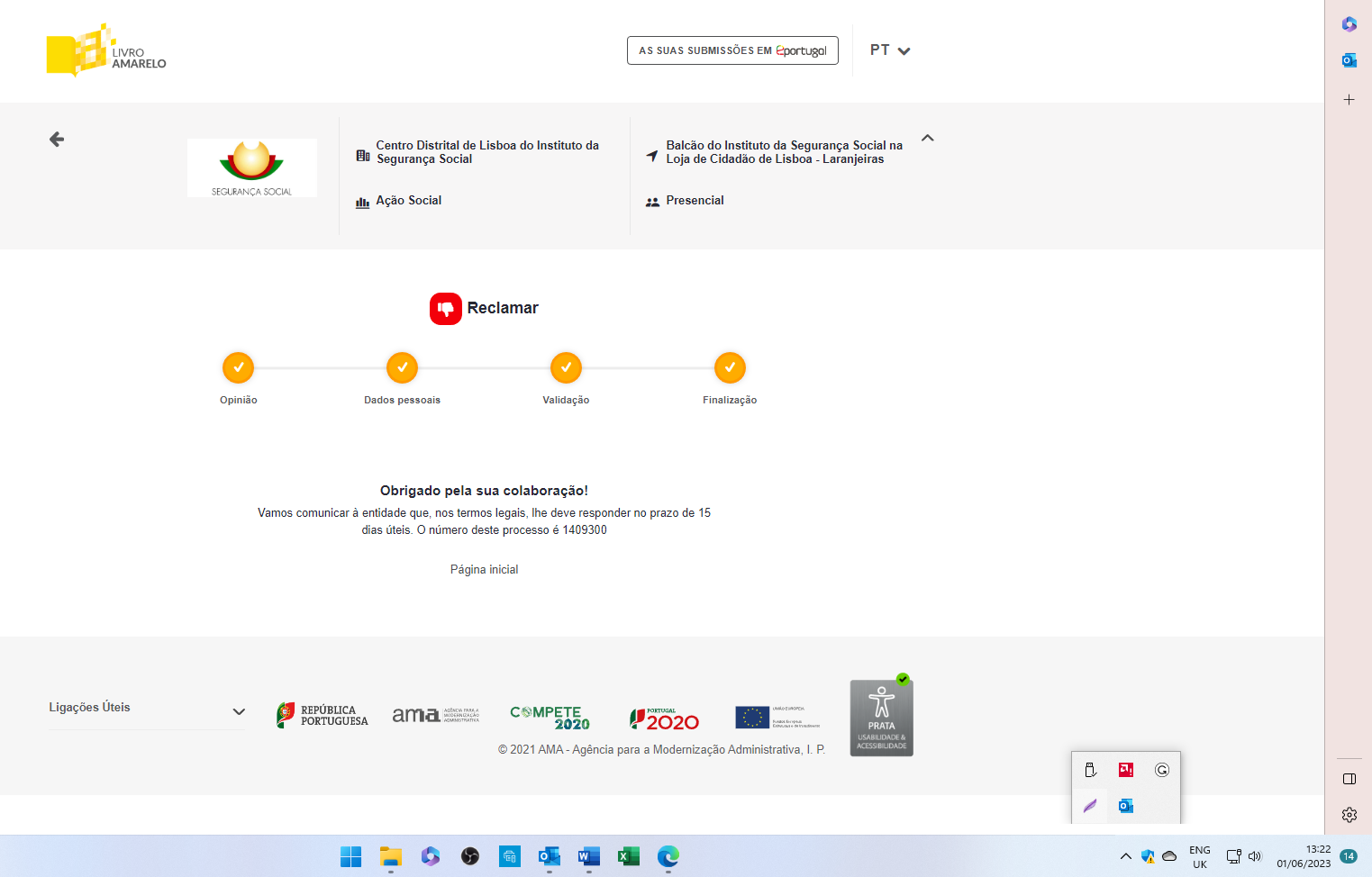
Task: Click the Outlook icon in tray popup
Action: coord(1126,806)
